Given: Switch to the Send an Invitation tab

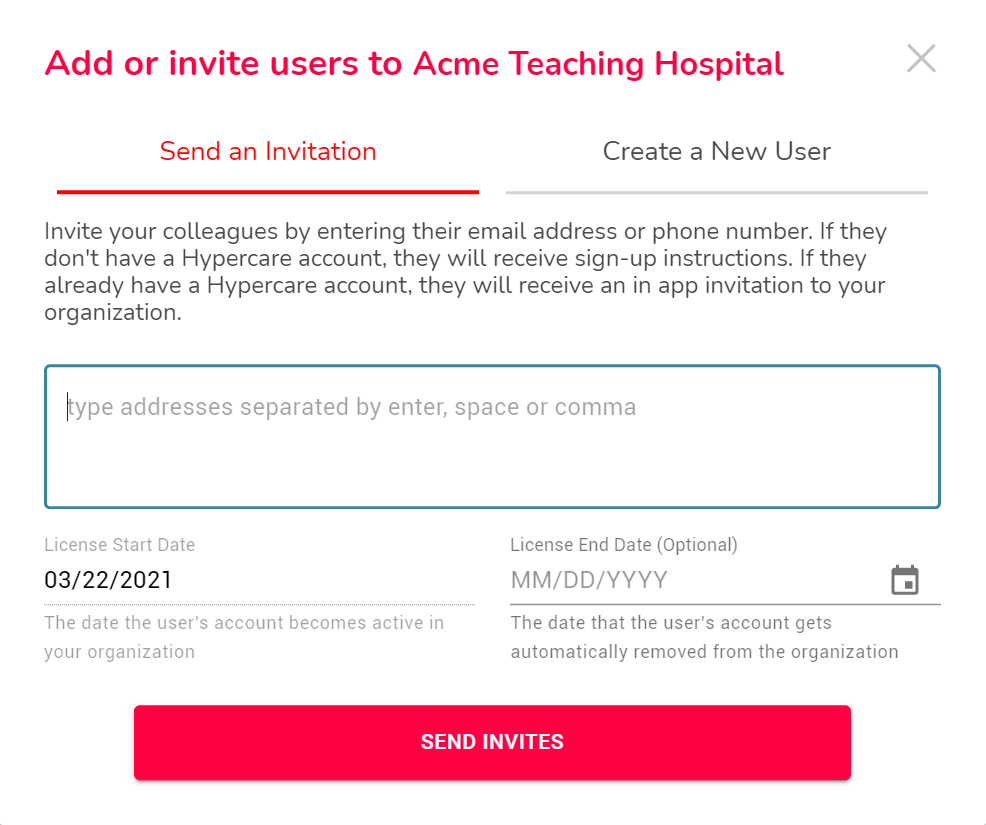Looking at the screenshot, I should (x=268, y=152).
